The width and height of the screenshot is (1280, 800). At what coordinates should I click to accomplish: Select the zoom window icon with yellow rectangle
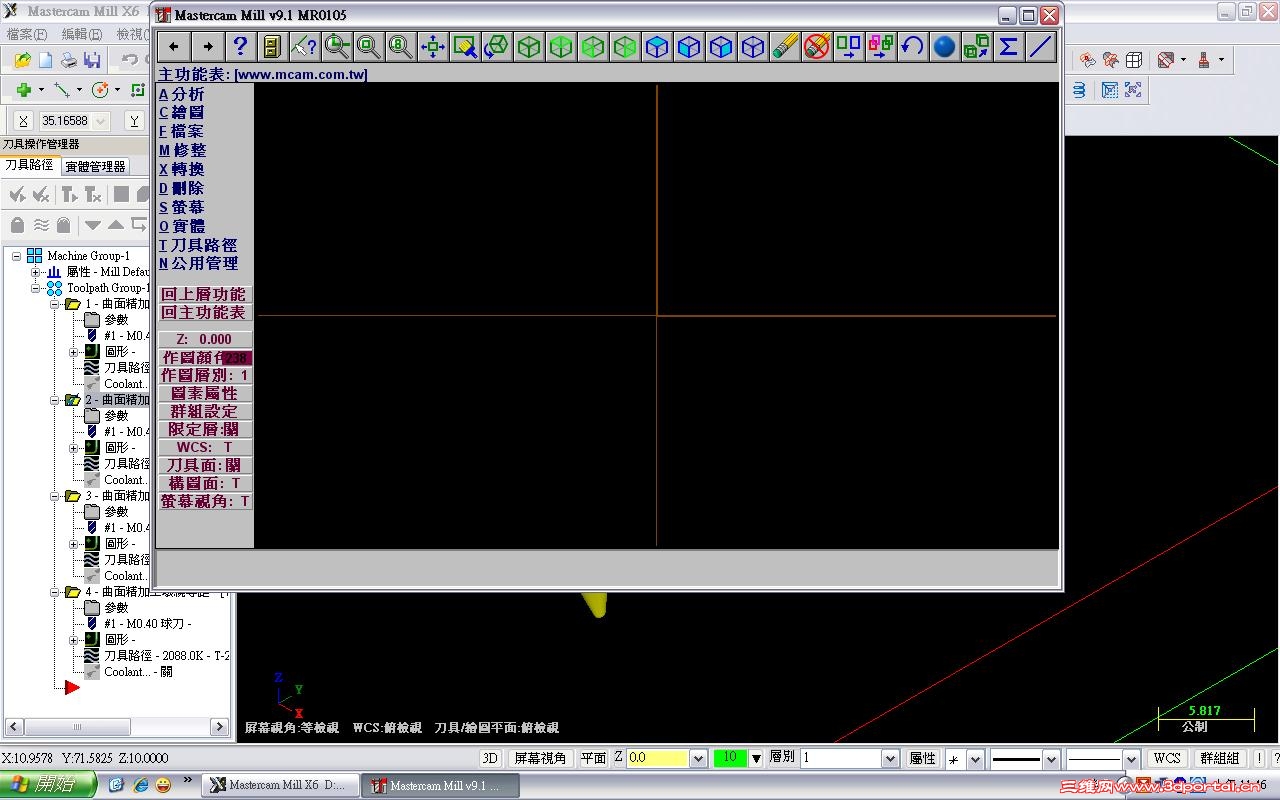[464, 47]
